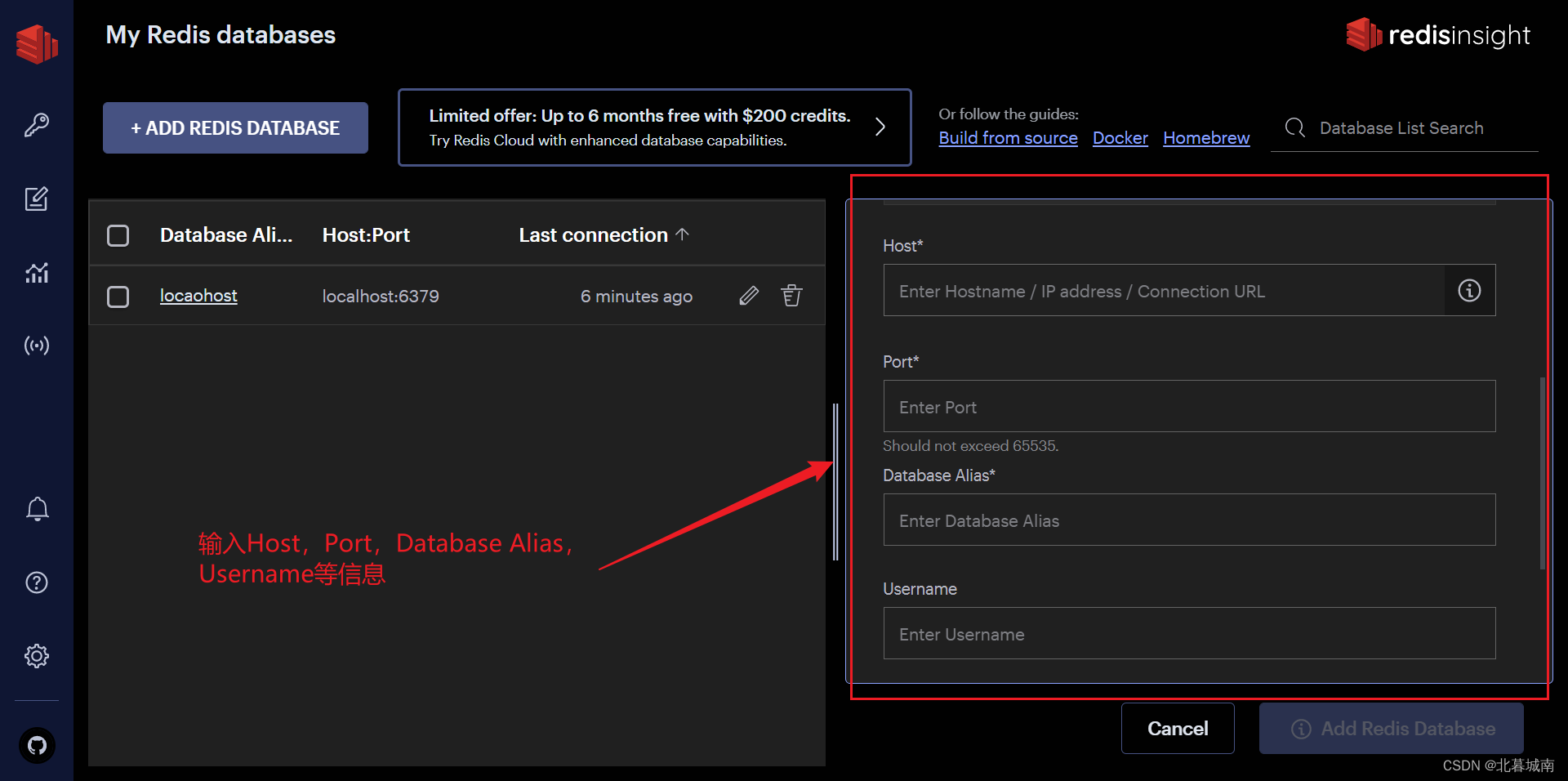Click the Enter Port input field
Image resolution: width=1568 pixels, height=781 pixels.
point(1189,406)
